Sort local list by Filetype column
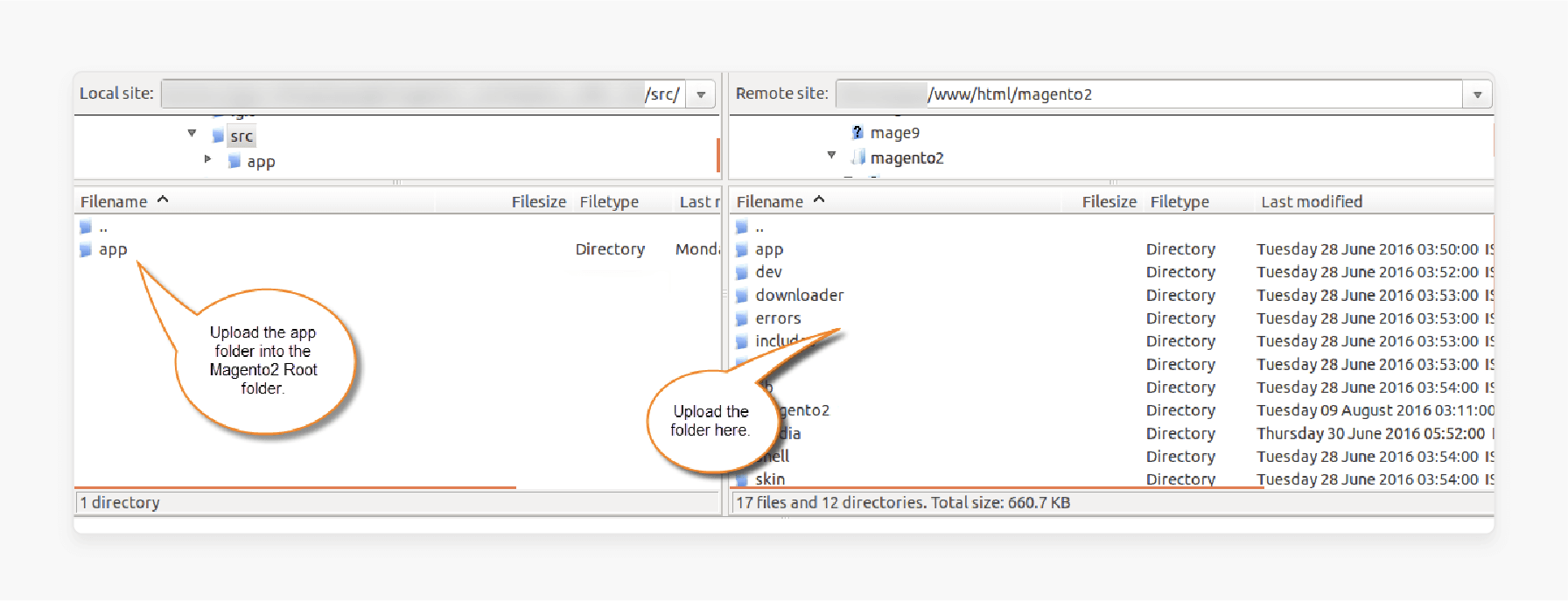The height and width of the screenshot is (601, 1568). coord(609,202)
